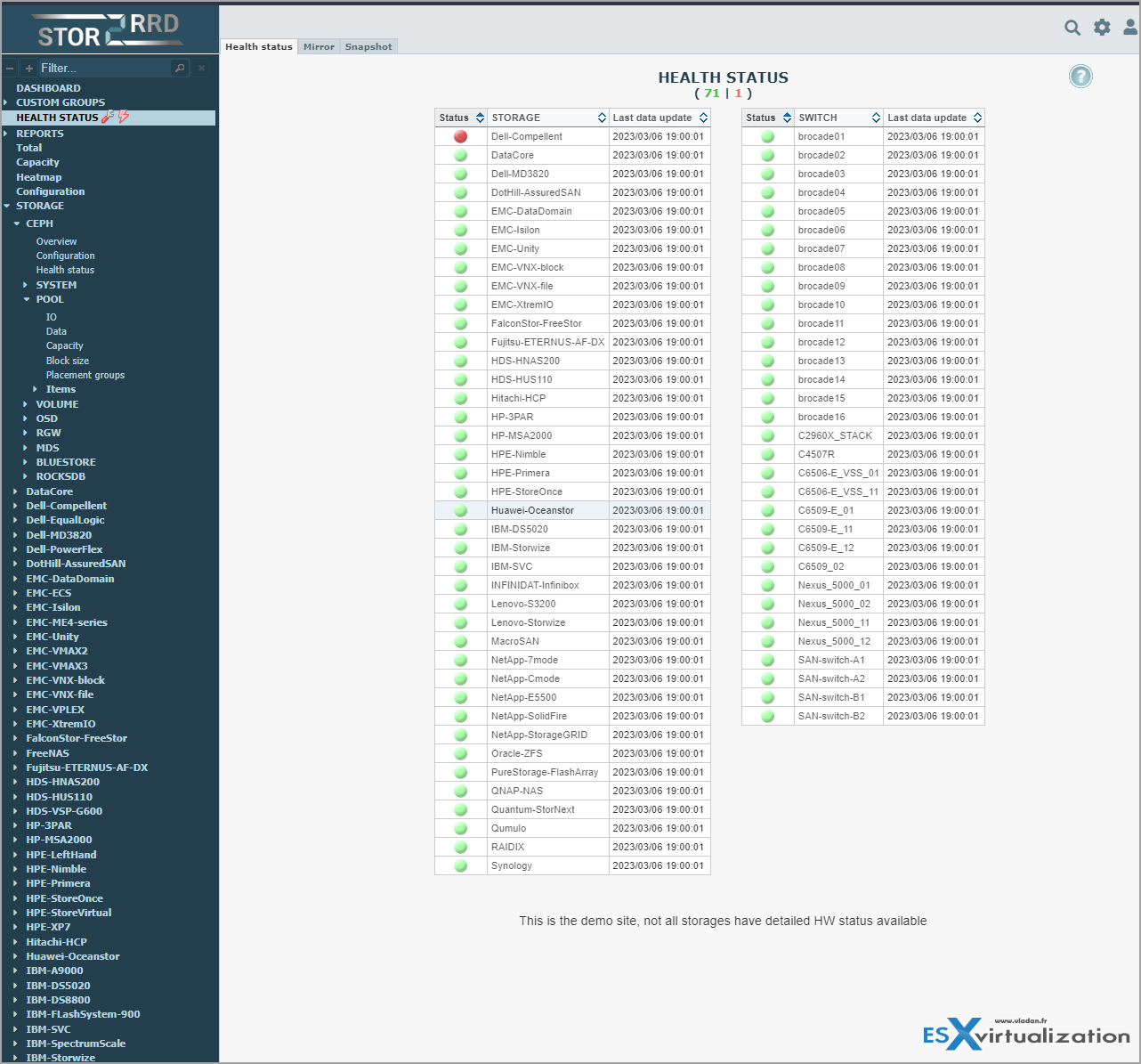Open Capacity under sidebar top section
This screenshot has width=1141, height=1064.
coord(37,162)
